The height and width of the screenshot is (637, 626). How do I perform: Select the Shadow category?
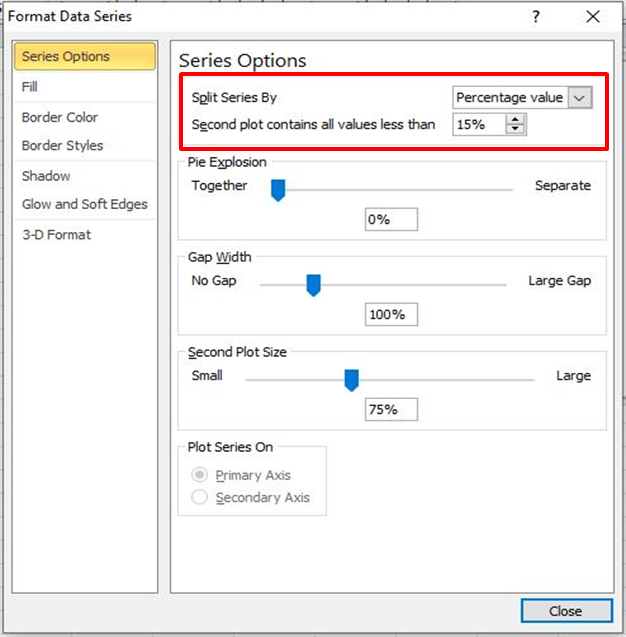pyautogui.click(x=46, y=176)
